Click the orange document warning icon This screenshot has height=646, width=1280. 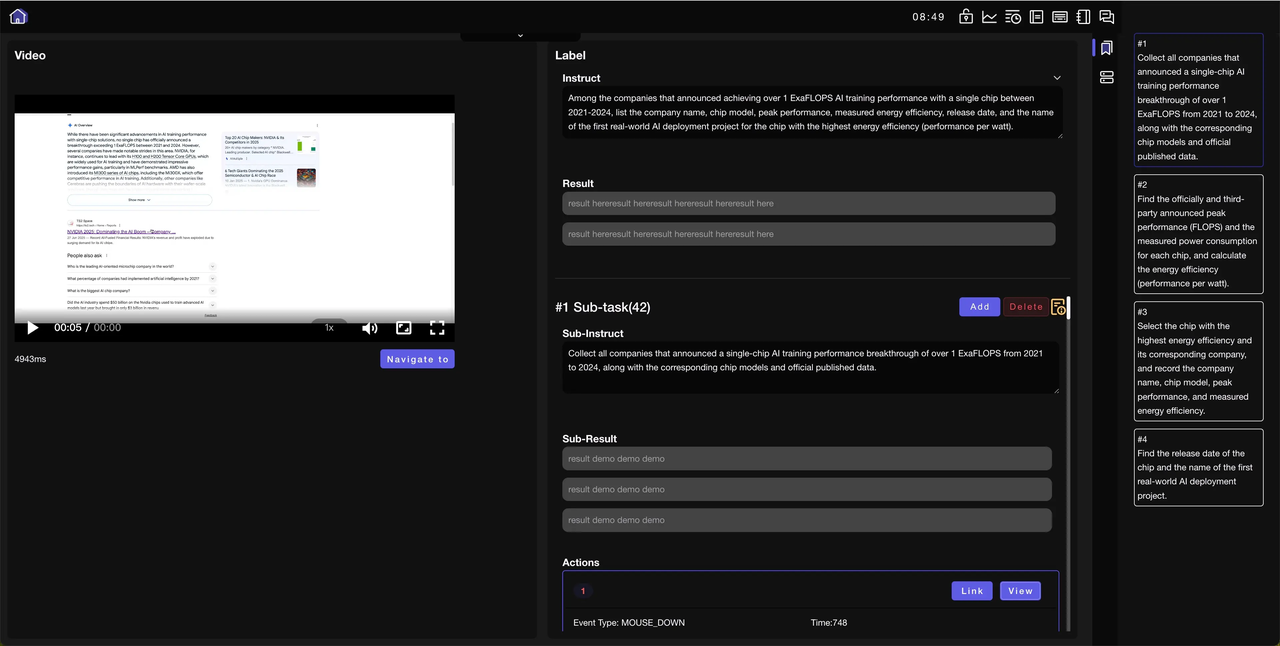[1058, 307]
